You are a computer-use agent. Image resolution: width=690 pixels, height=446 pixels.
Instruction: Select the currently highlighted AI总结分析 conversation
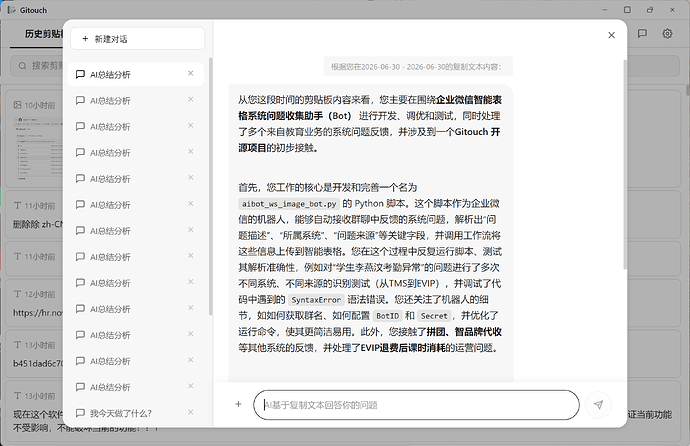click(136, 74)
